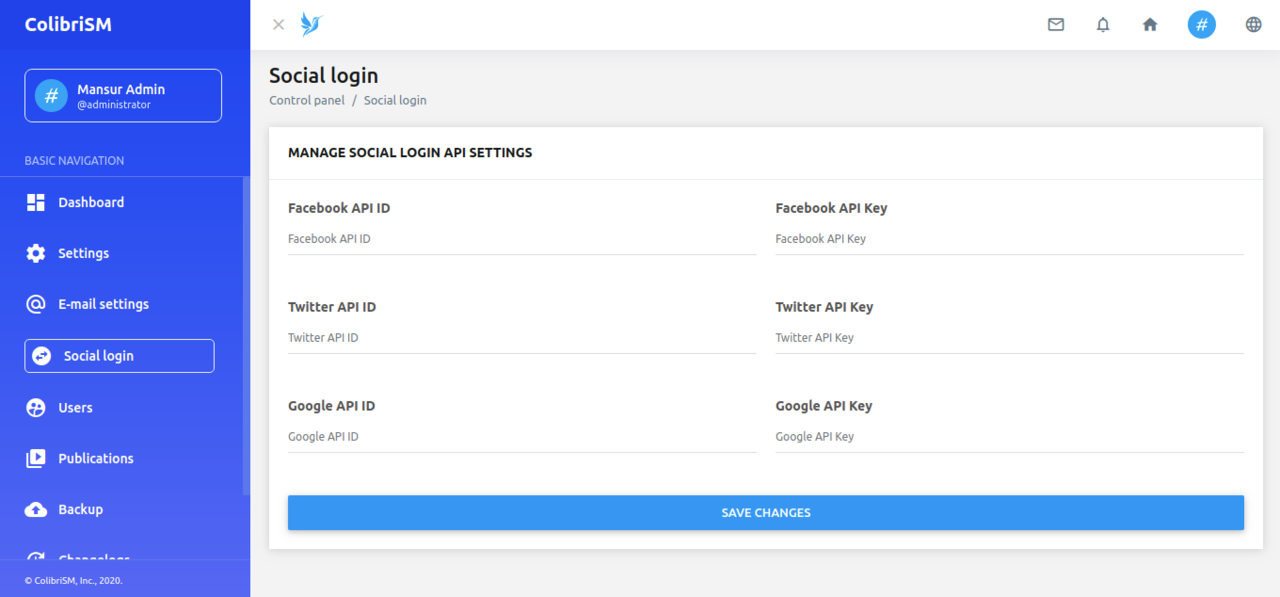Screen dimensions: 1280x597
Task: Click the Social login breadcrumb item
Action: pyautogui.click(x=395, y=100)
